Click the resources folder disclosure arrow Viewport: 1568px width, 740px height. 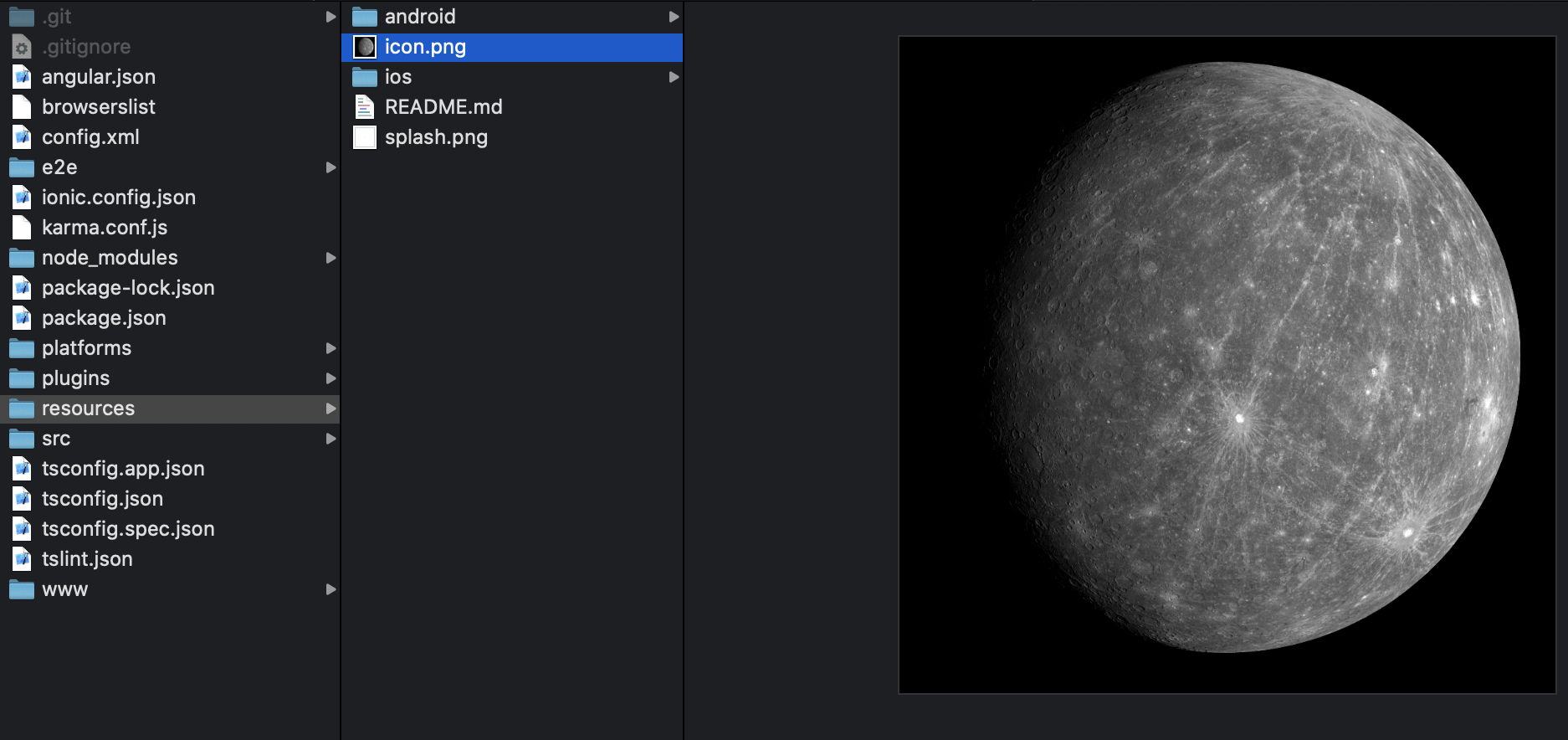tap(331, 409)
